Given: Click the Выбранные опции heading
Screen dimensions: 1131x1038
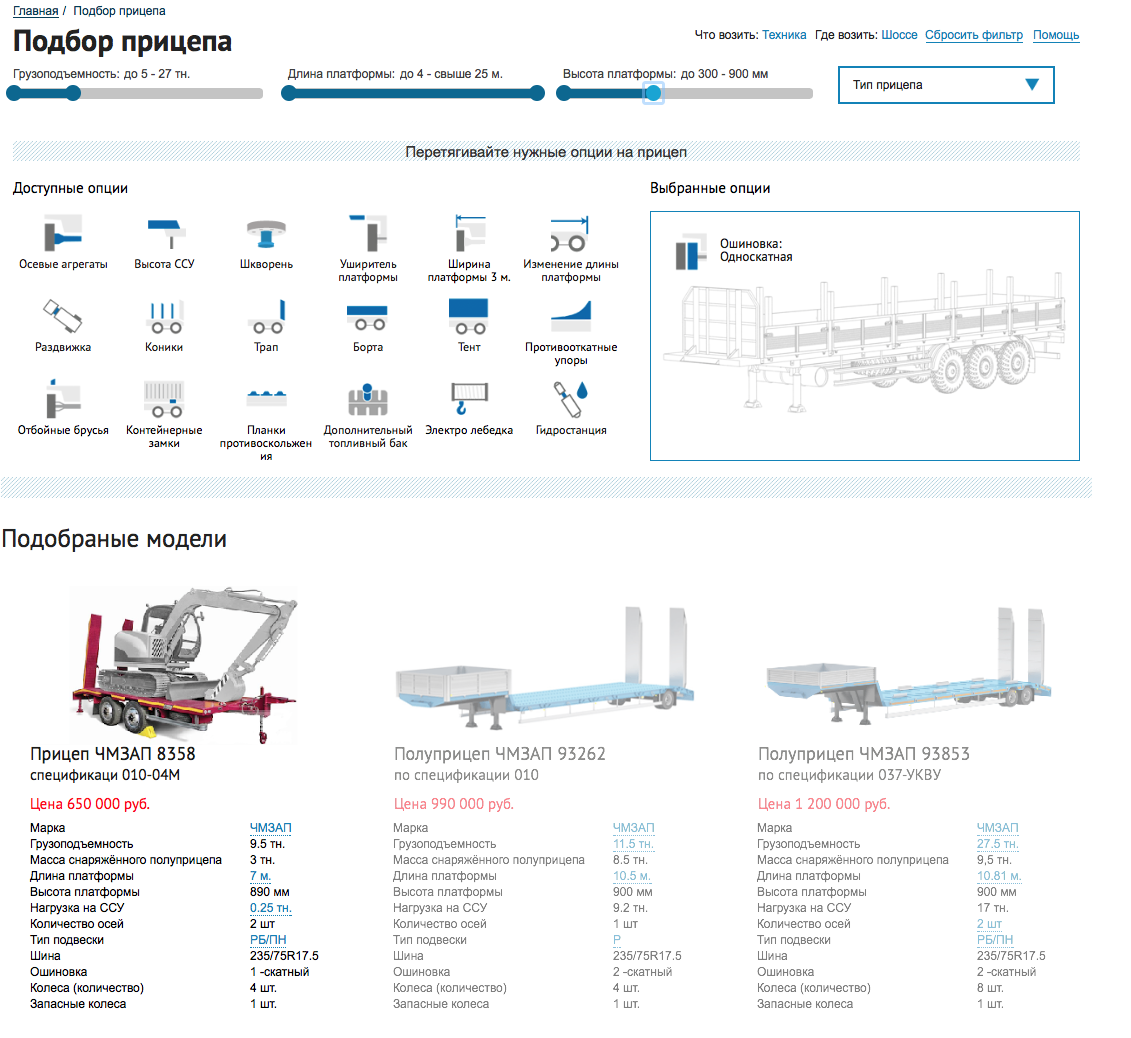Looking at the screenshot, I should click(710, 188).
